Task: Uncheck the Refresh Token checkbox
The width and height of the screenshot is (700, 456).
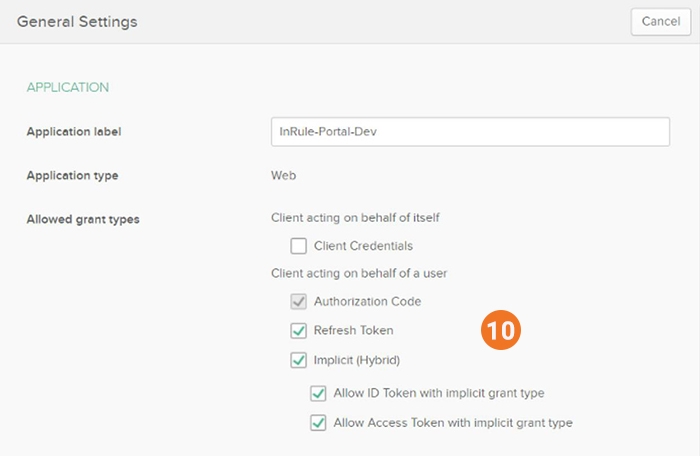Action: click(298, 330)
